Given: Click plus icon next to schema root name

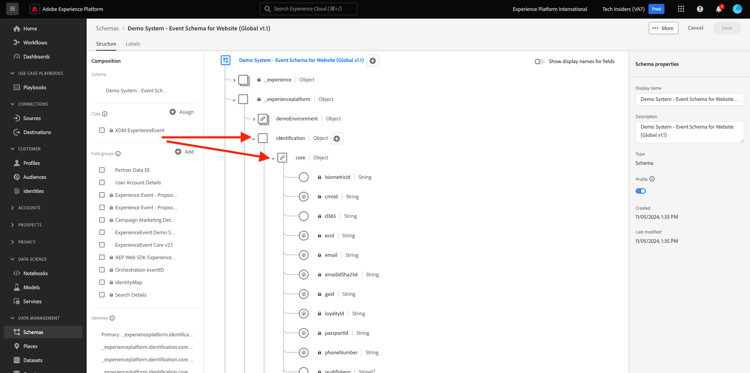Looking at the screenshot, I should (373, 61).
